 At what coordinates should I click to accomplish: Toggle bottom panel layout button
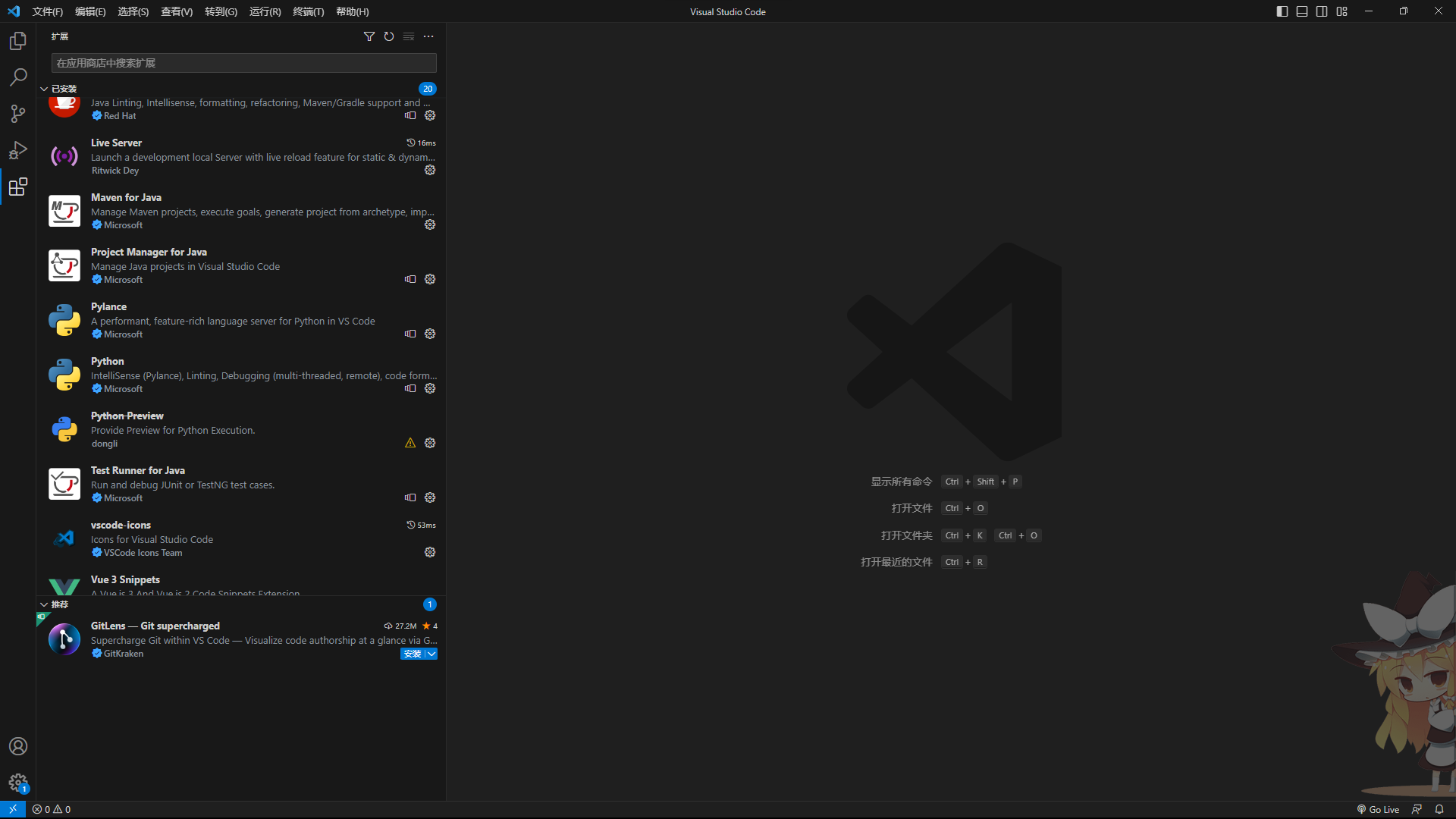(1302, 11)
